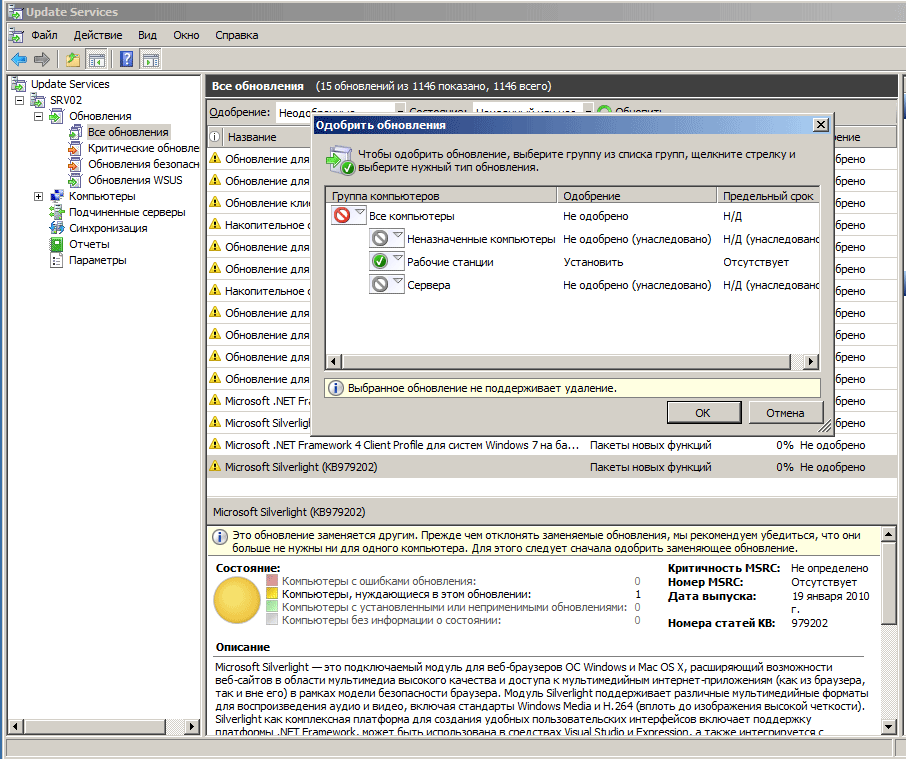Open the Справка menu
The image size is (906, 759).
(x=236, y=35)
